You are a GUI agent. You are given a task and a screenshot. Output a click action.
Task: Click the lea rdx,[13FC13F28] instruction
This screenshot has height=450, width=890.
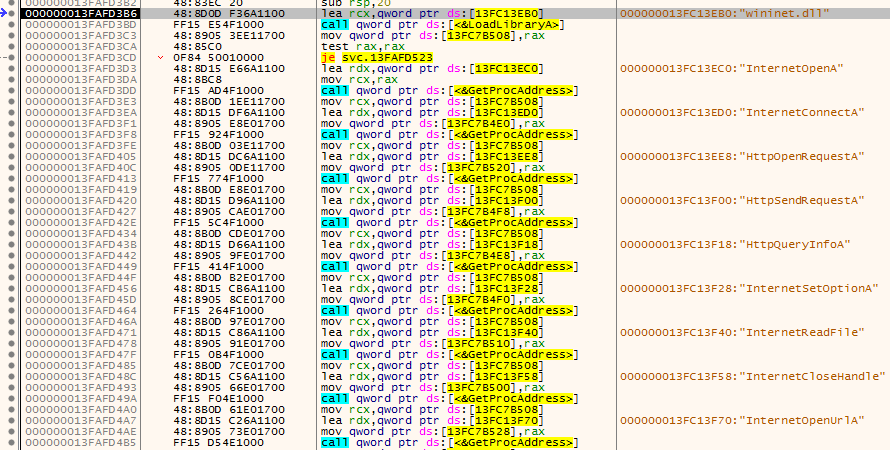(433, 288)
